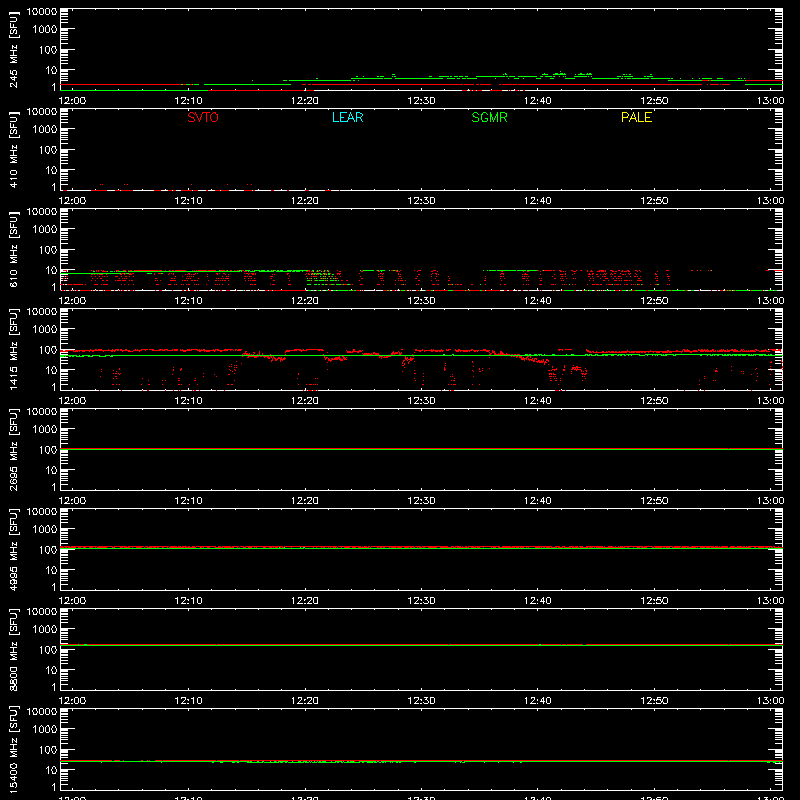Click 12:30 tick label under 4995 MHz plot

coord(421,601)
